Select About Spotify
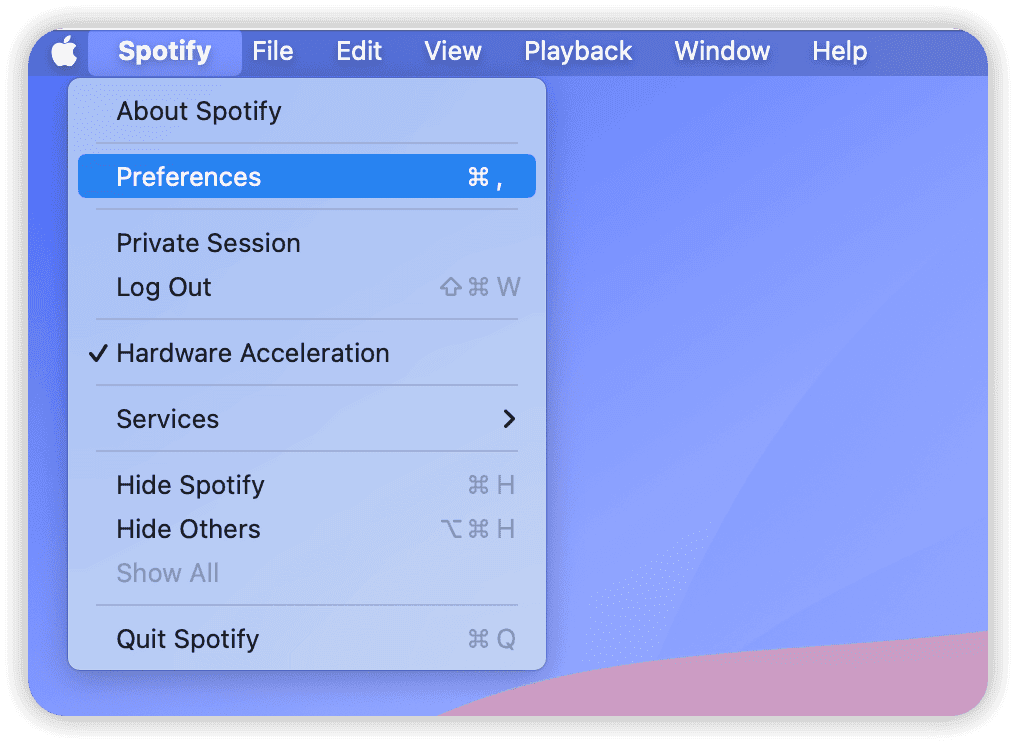The width and height of the screenshot is (1016, 744). pos(197,111)
